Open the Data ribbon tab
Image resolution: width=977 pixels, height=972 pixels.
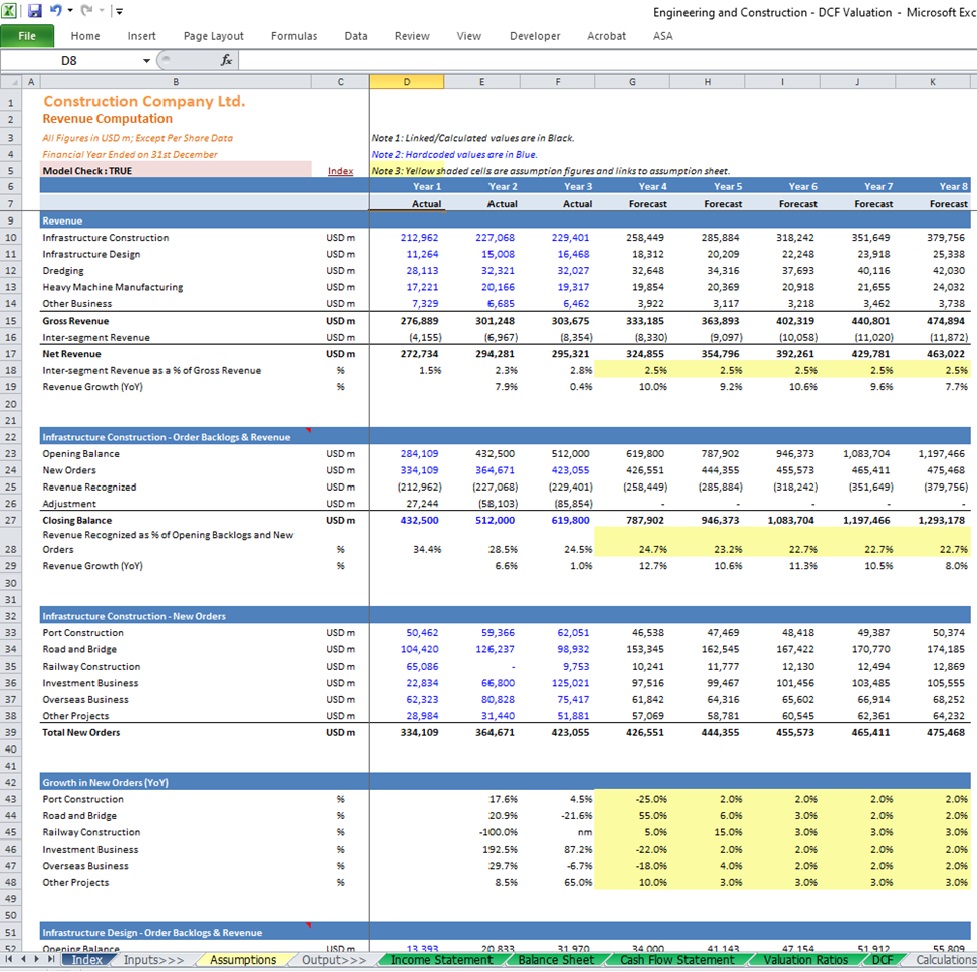[356, 36]
